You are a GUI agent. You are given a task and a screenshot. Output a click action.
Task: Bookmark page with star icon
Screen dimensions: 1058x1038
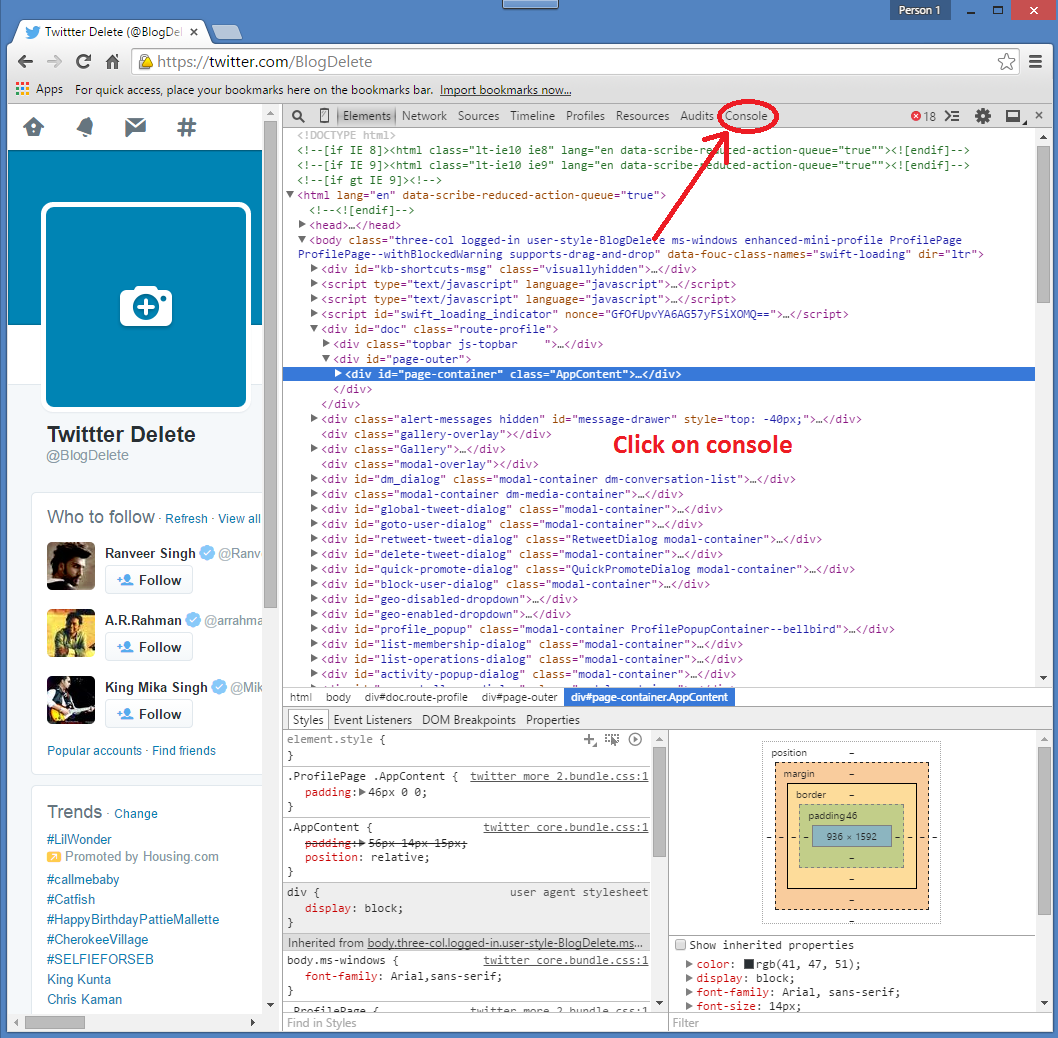click(x=1006, y=61)
